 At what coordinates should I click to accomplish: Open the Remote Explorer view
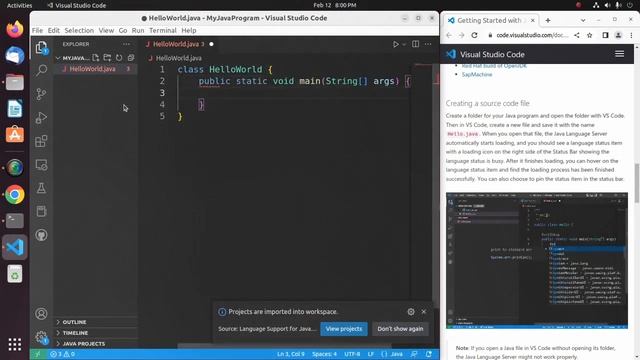(41, 164)
